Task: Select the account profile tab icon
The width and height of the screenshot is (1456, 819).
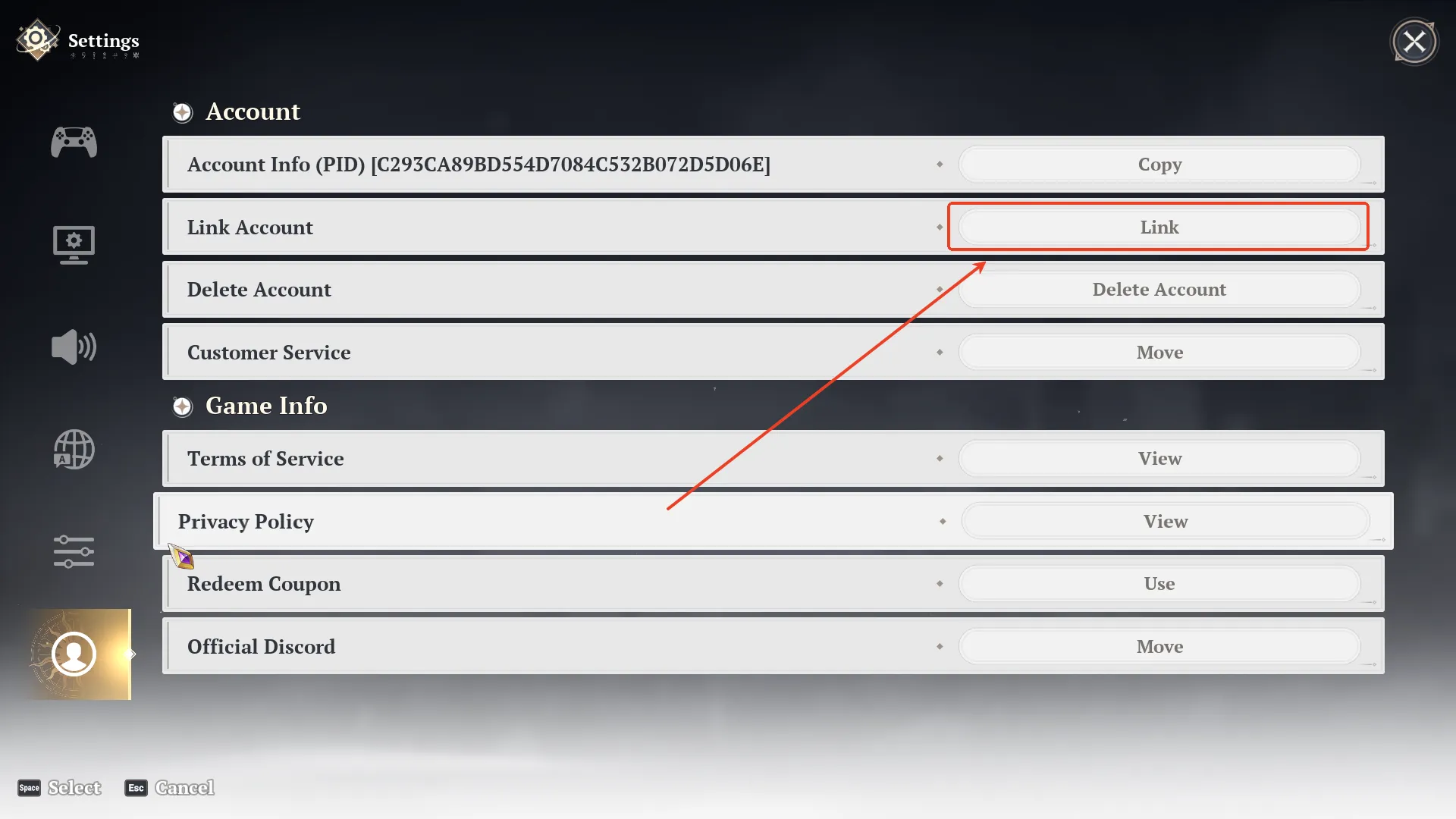Action: point(74,654)
